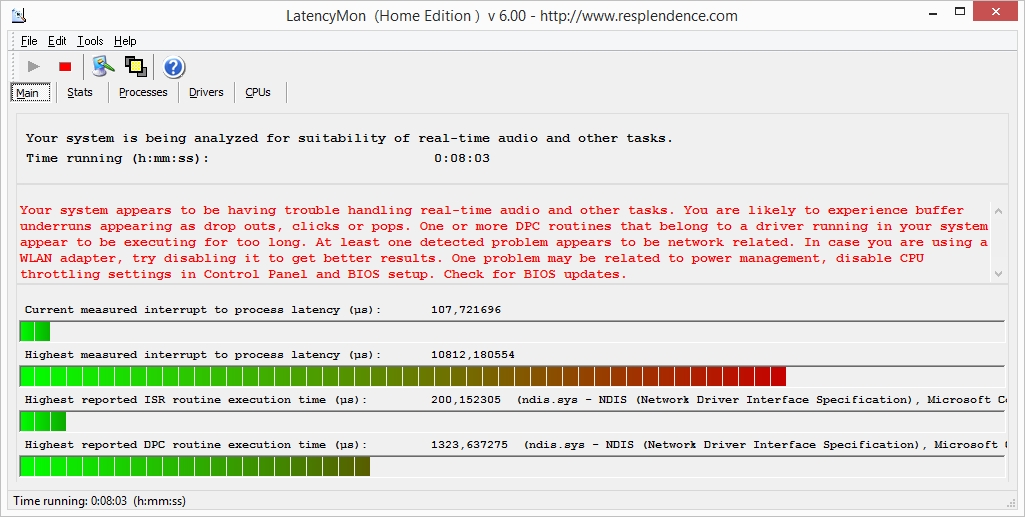Click the value 107,721696
1025x517 pixels.
465,310
